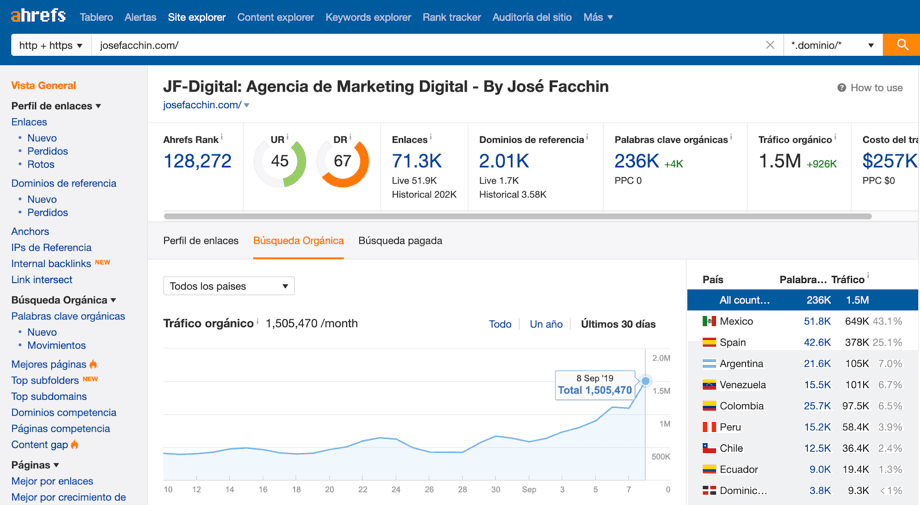Viewport: 920px width, 505px height.
Task: Select the Búsqueda Orgánica tab
Action: (x=298, y=241)
